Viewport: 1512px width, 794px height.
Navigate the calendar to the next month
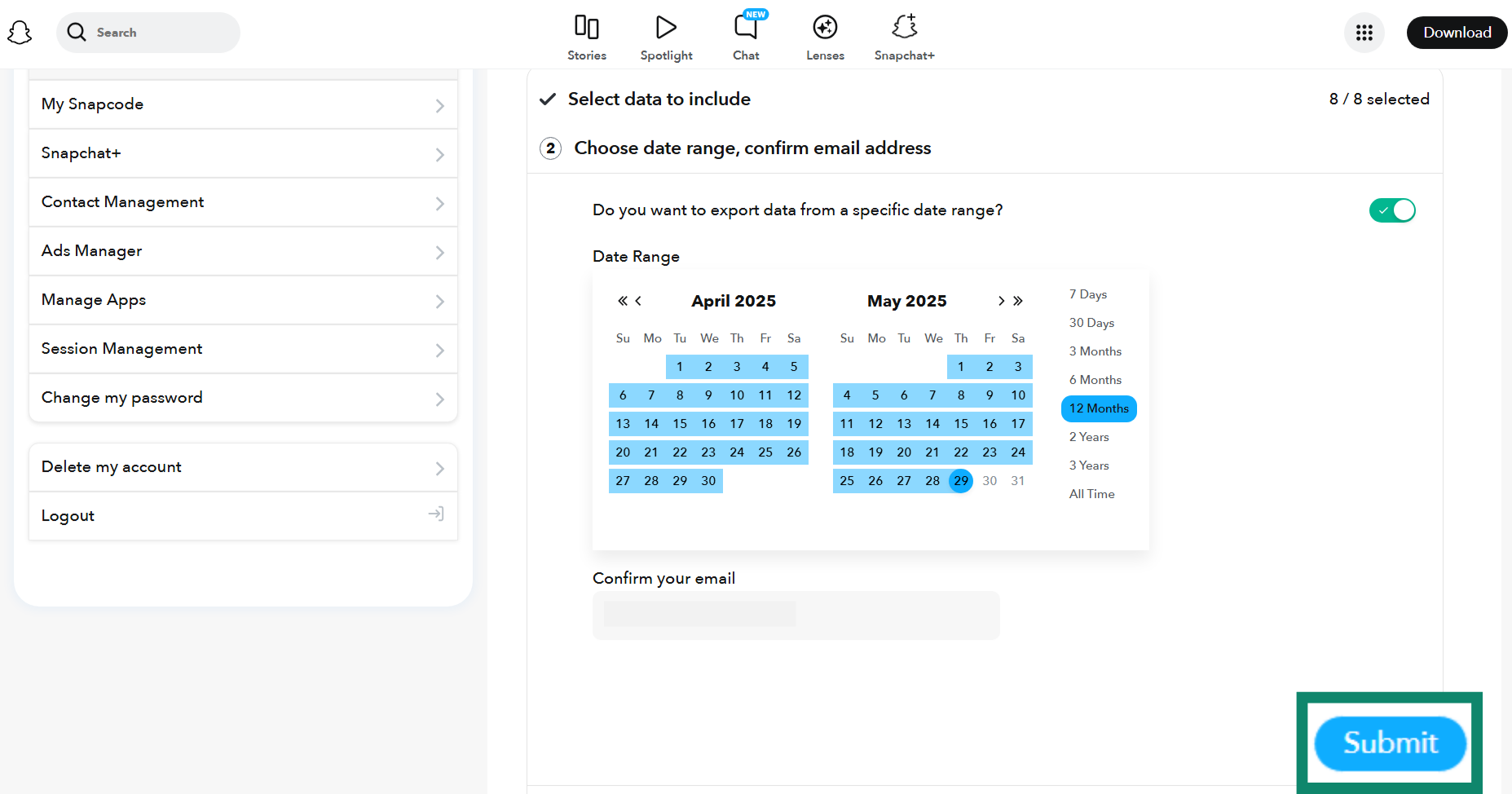[1001, 301]
